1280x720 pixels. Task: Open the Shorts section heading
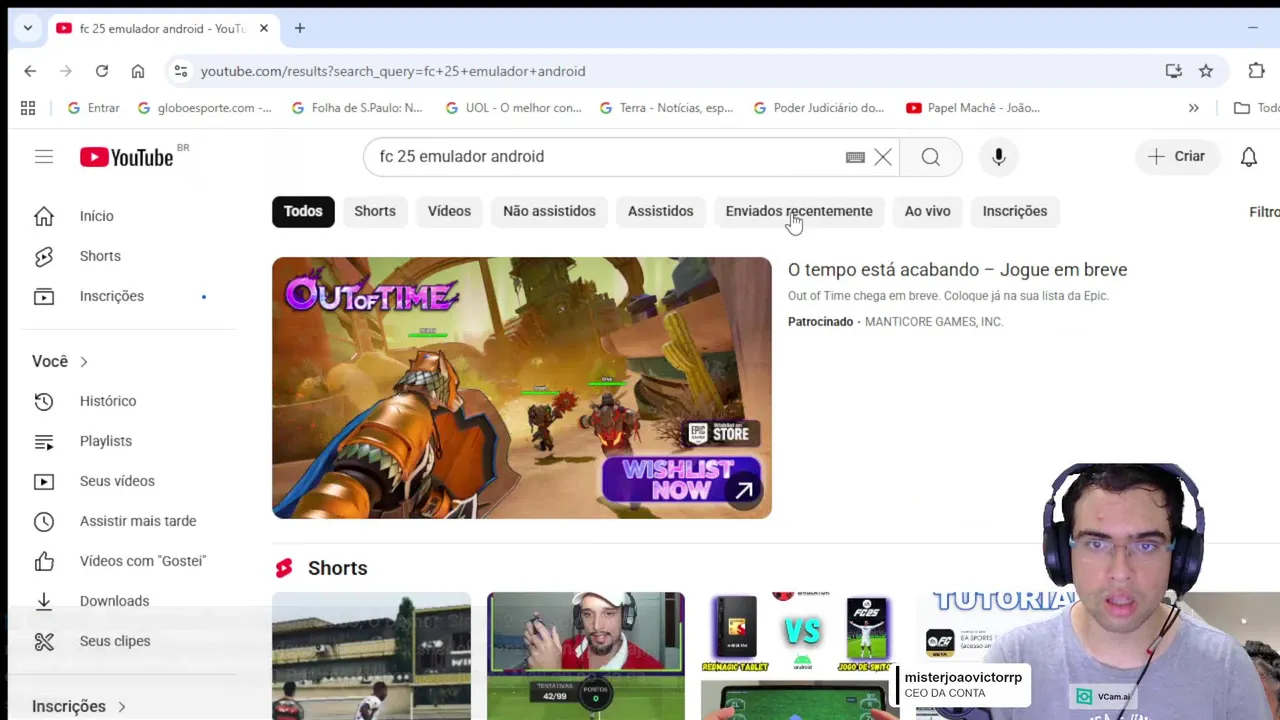coord(337,568)
